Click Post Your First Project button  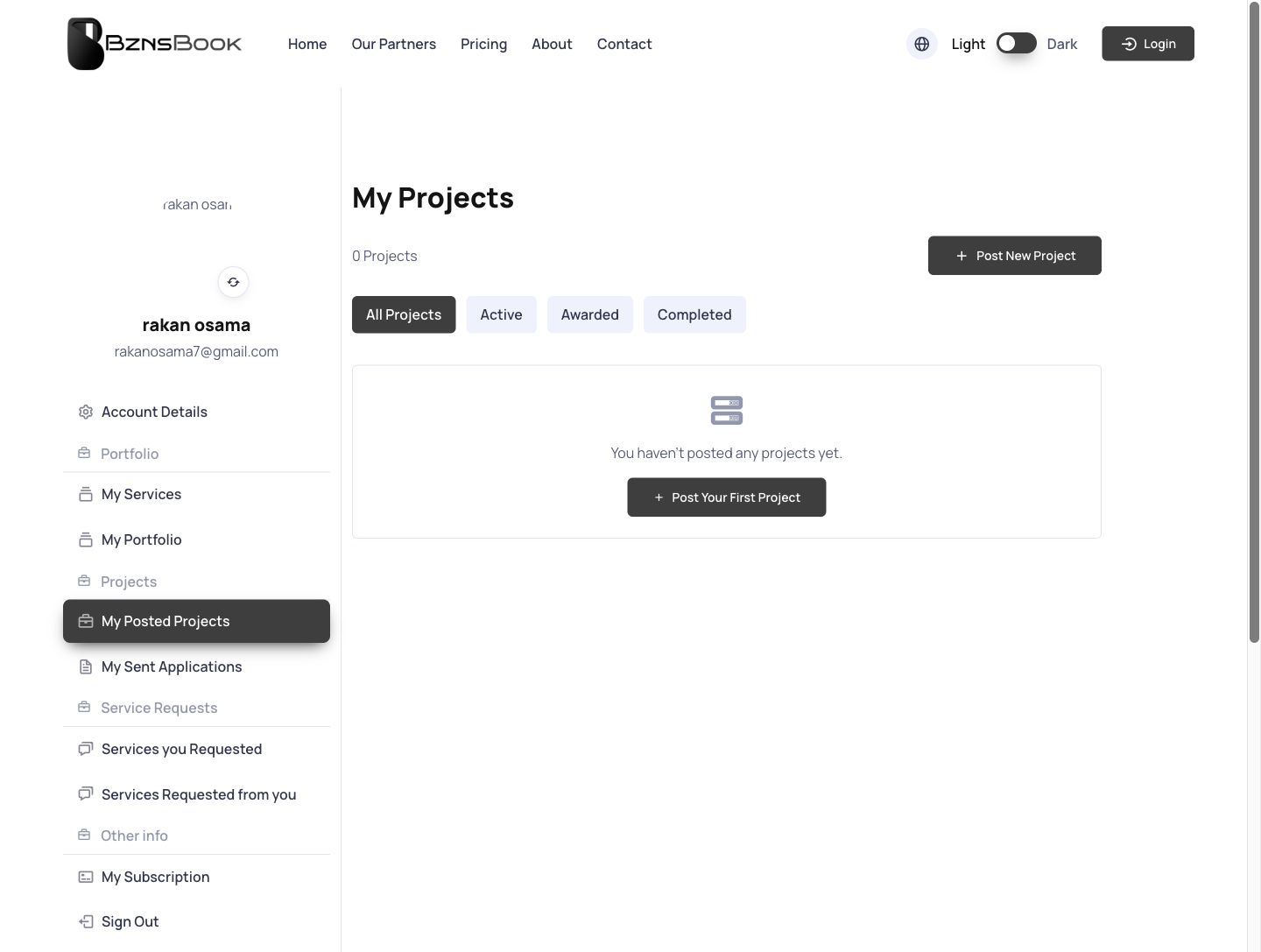[727, 497]
